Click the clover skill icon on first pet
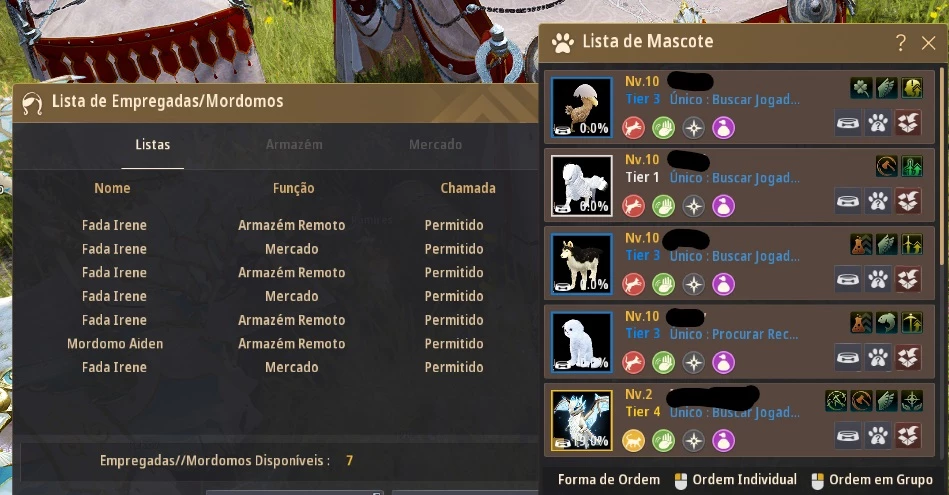This screenshot has height=495, width=949. click(861, 88)
